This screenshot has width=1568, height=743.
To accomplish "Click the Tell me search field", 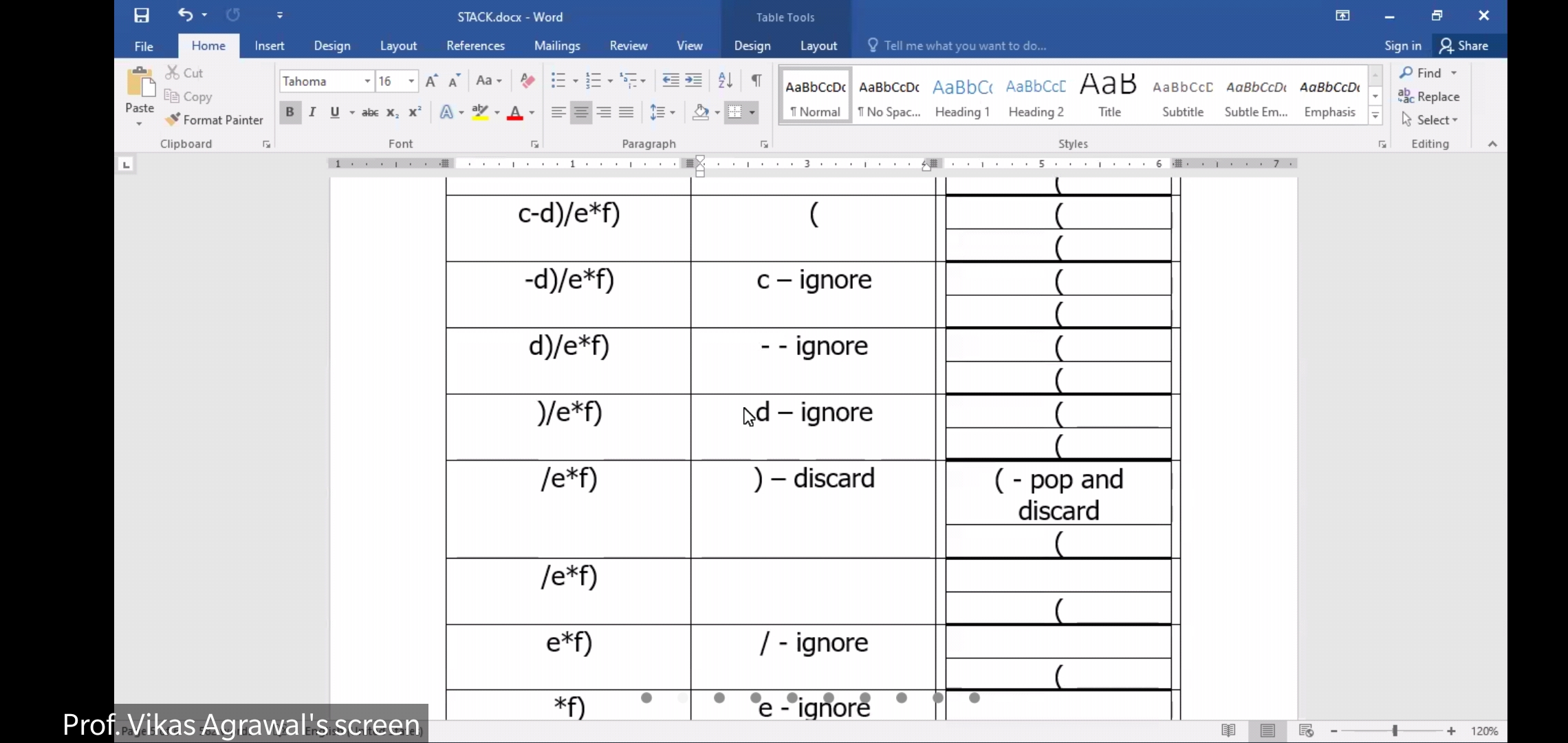I will pos(964,46).
